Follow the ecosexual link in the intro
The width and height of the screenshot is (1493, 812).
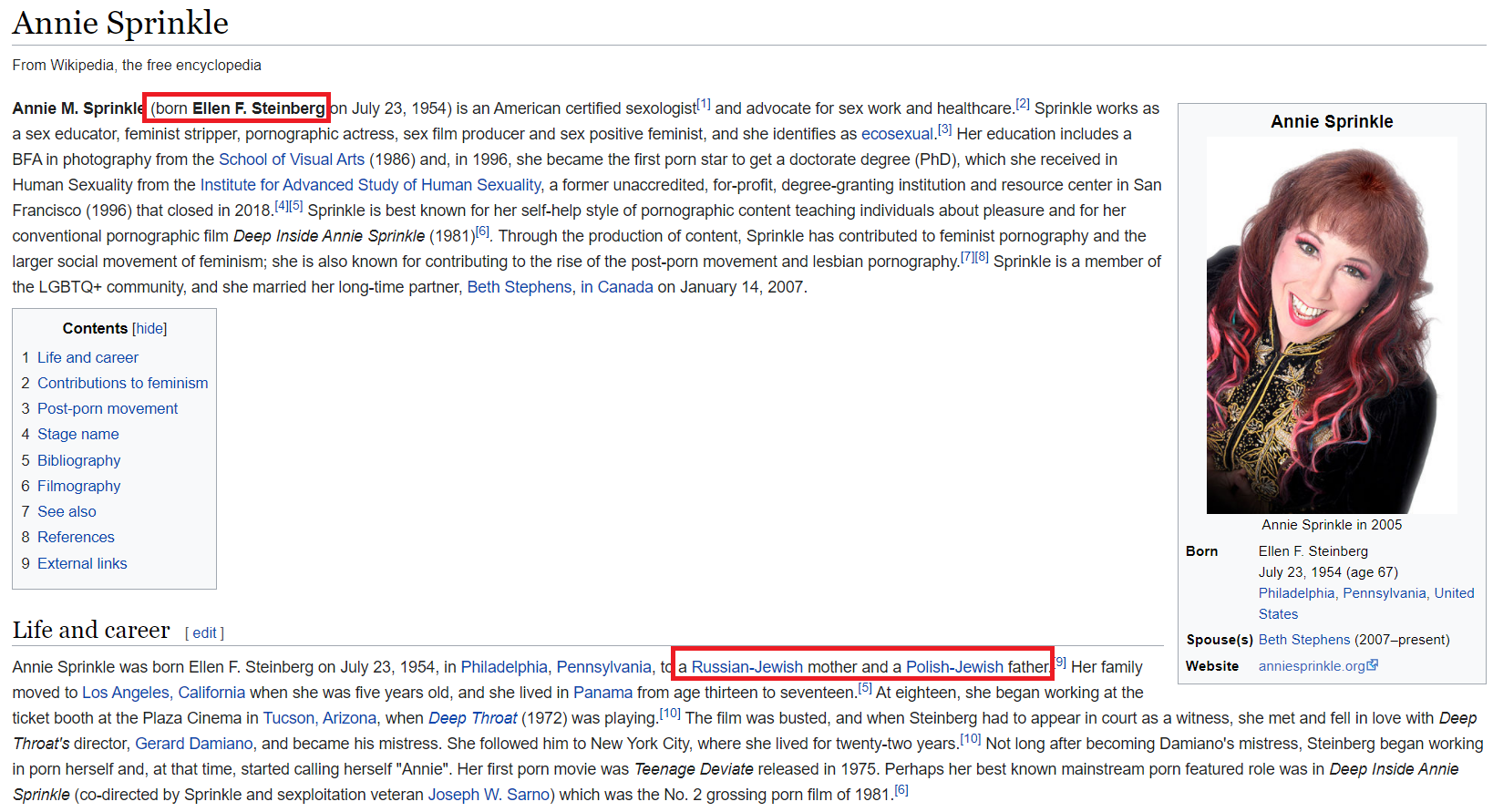[898, 134]
